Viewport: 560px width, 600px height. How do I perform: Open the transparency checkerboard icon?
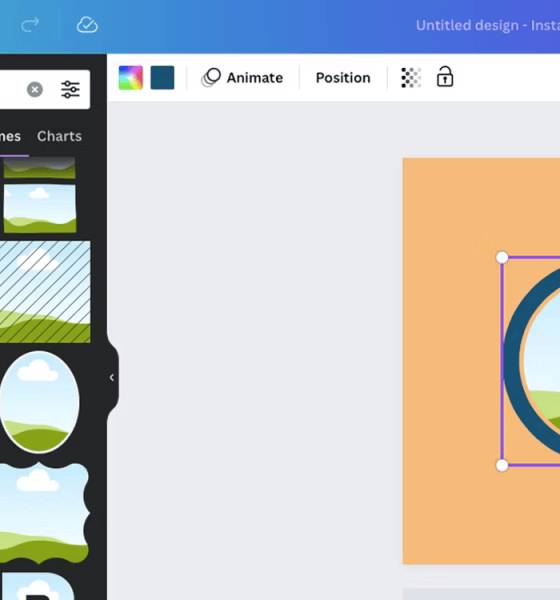click(x=411, y=78)
